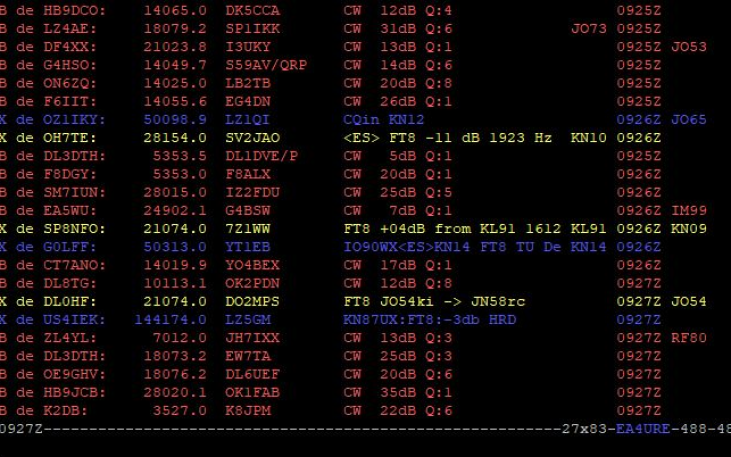Select the callsign IZ2FDU
The image size is (731, 457).
pyautogui.click(x=252, y=192)
